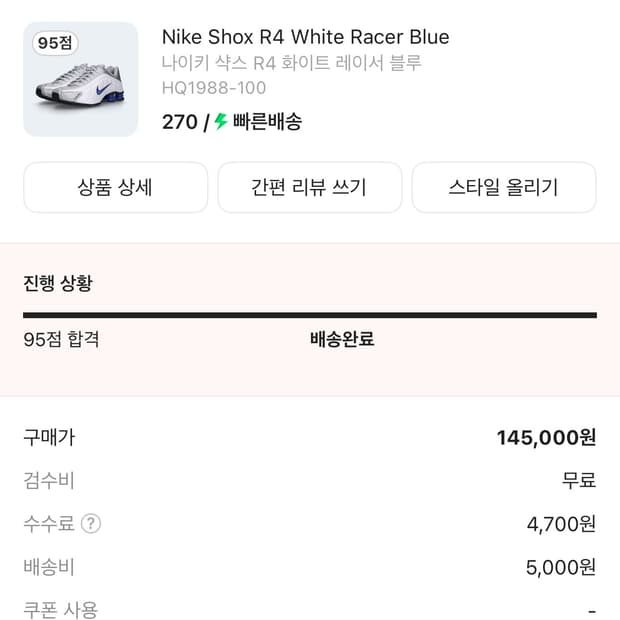The width and height of the screenshot is (620, 620).
Task: Click the black progress status bar
Action: pyautogui.click(x=309, y=315)
